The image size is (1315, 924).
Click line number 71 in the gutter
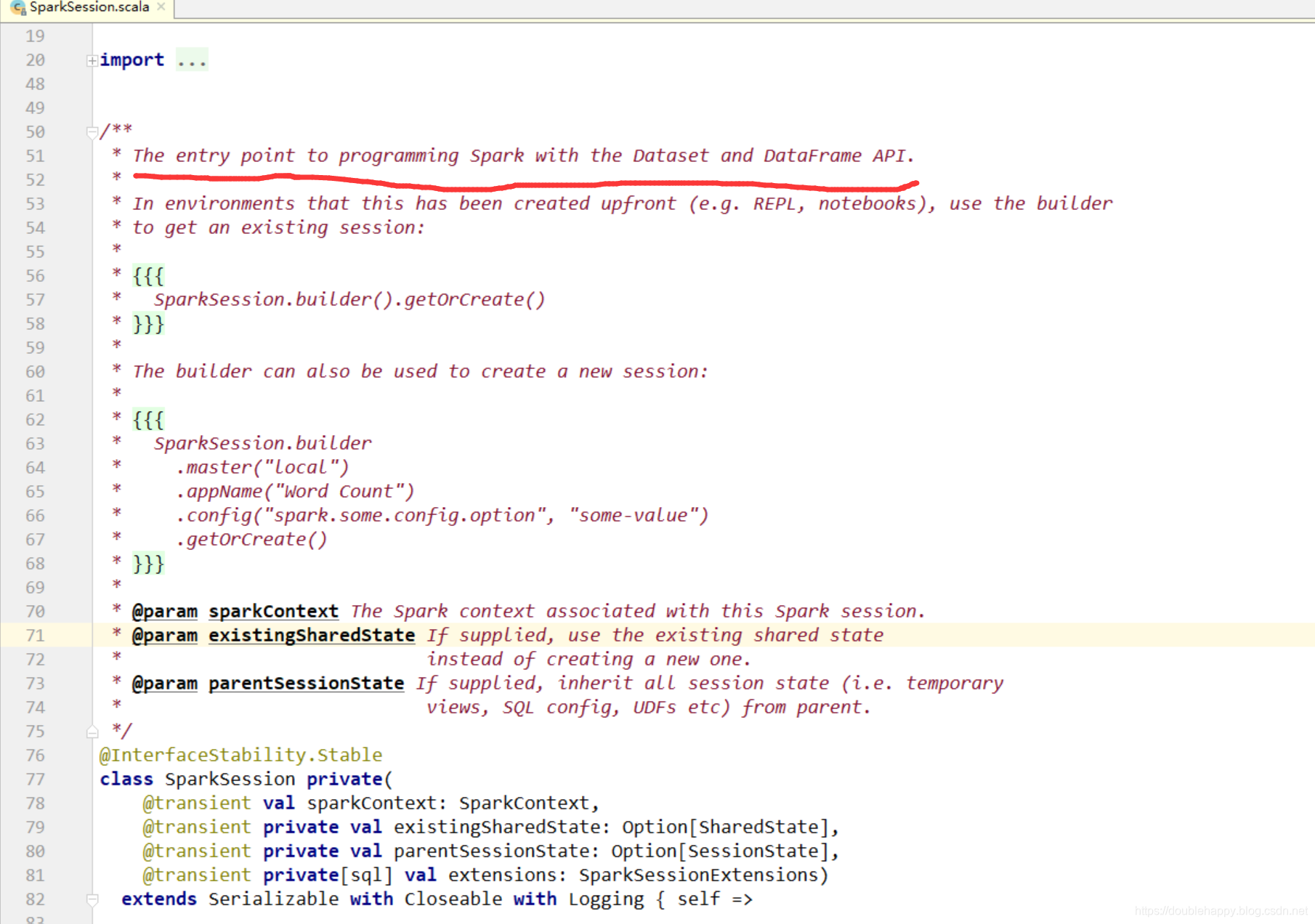[35, 636]
